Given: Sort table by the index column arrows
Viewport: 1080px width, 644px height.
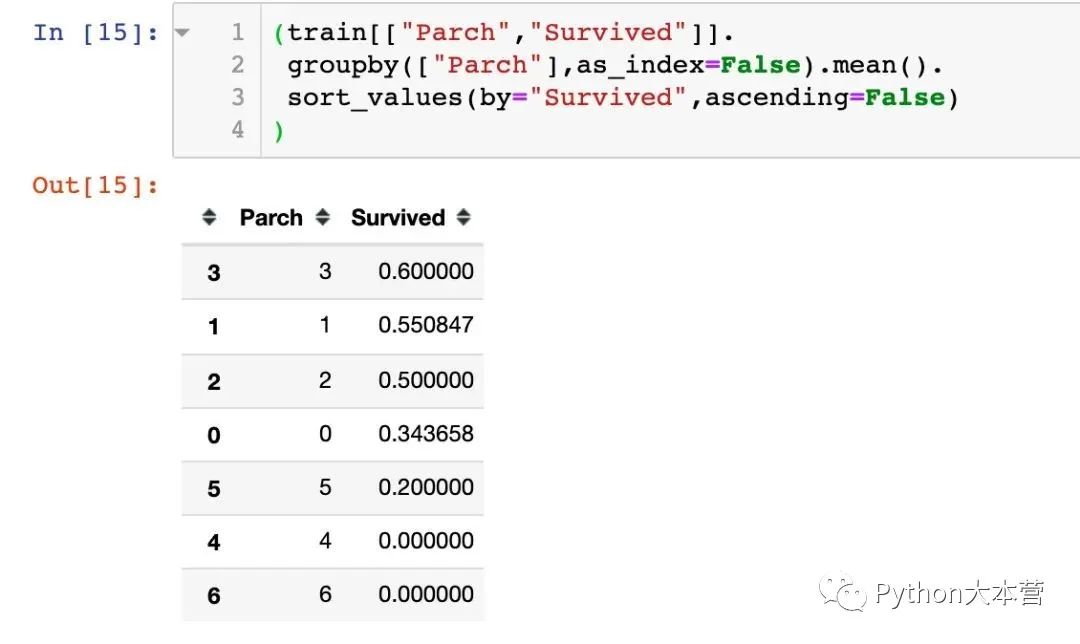Looking at the screenshot, I should [x=209, y=218].
